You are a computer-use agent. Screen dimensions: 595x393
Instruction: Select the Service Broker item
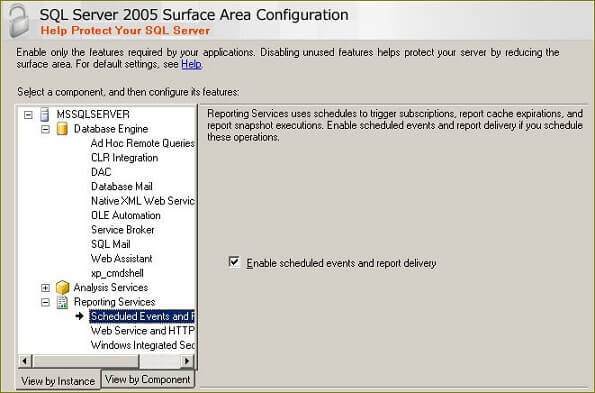(x=123, y=230)
